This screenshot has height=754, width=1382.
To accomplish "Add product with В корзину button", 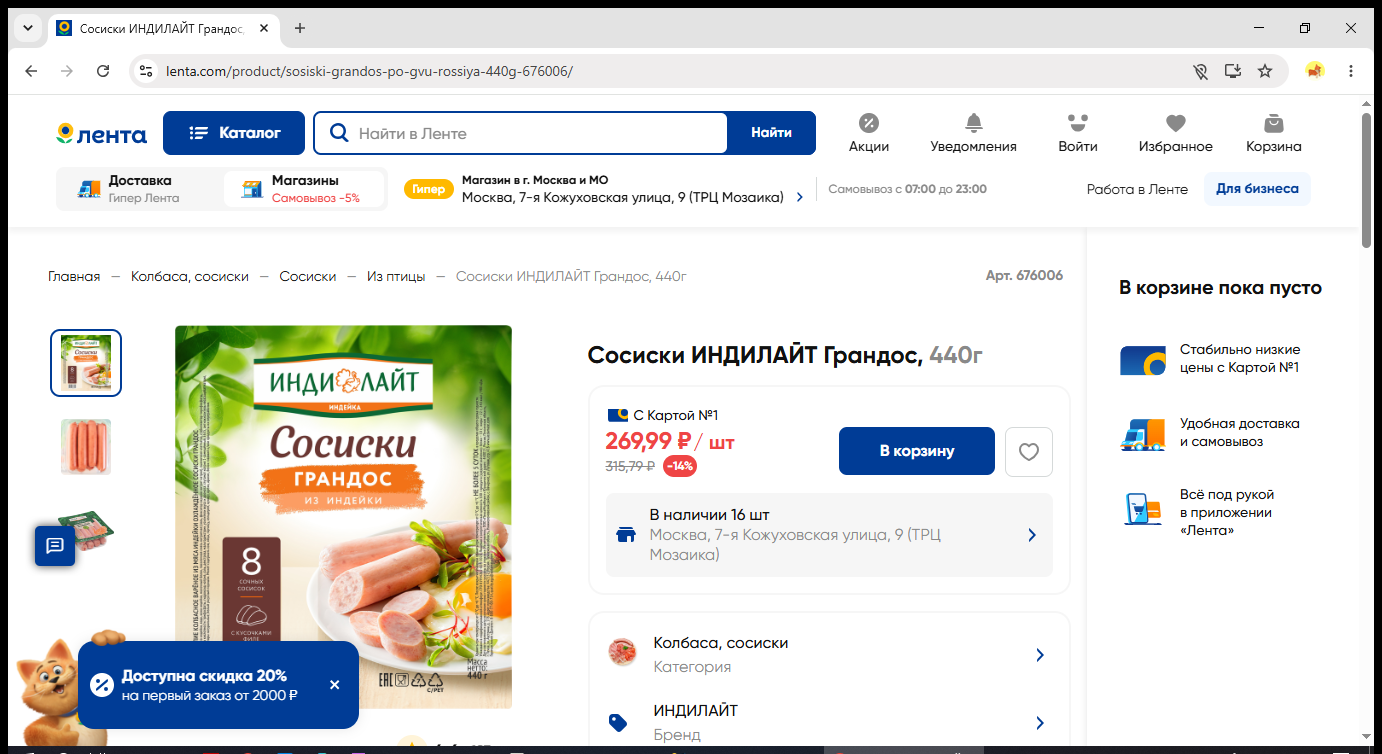I will click(x=917, y=451).
